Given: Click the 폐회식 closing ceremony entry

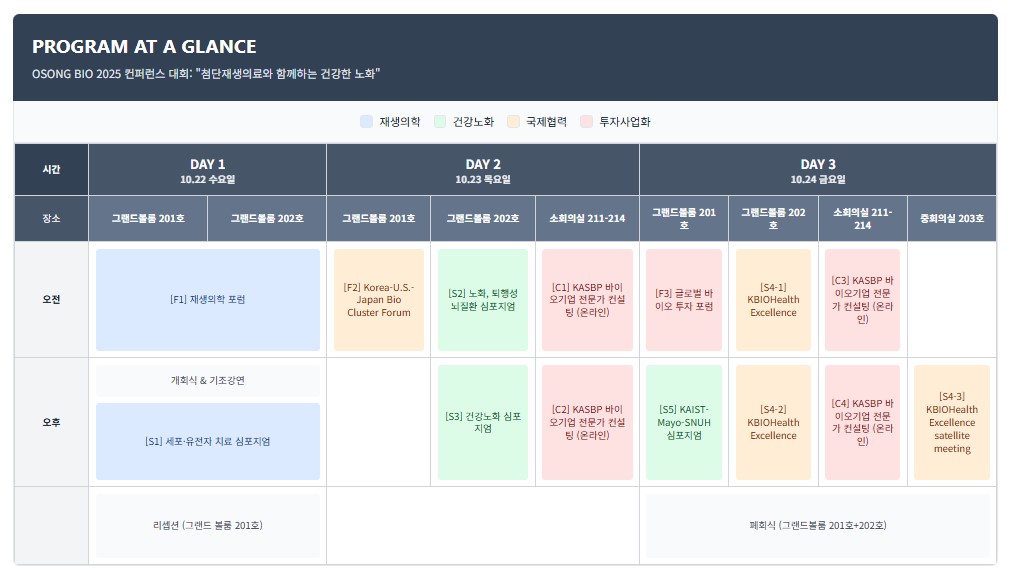Looking at the screenshot, I should [817, 525].
